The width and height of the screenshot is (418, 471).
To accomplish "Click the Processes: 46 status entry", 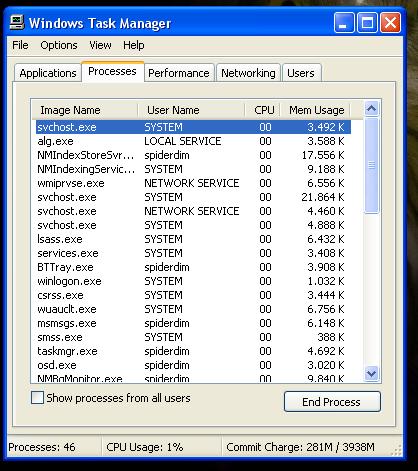I will click(x=42, y=447).
